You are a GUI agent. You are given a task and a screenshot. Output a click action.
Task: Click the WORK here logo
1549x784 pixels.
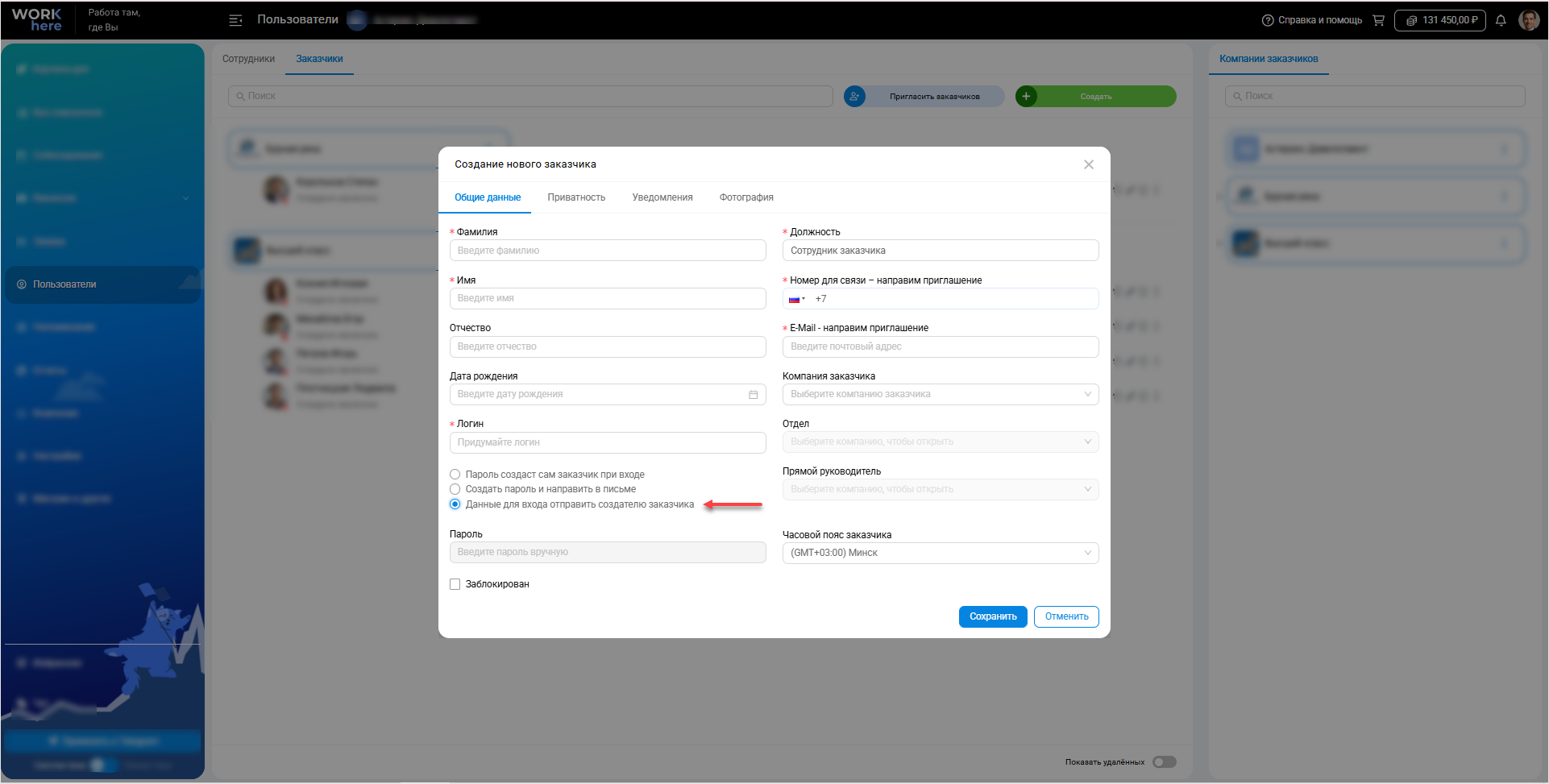point(37,19)
